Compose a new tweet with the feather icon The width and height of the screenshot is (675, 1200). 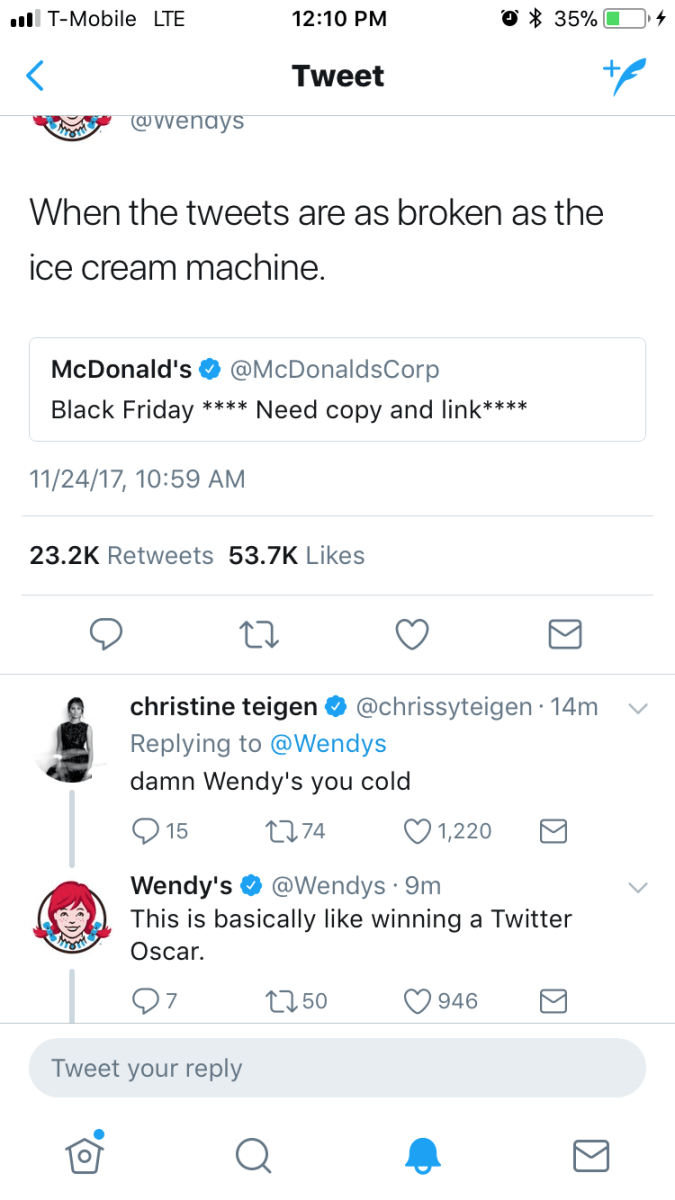click(x=625, y=75)
